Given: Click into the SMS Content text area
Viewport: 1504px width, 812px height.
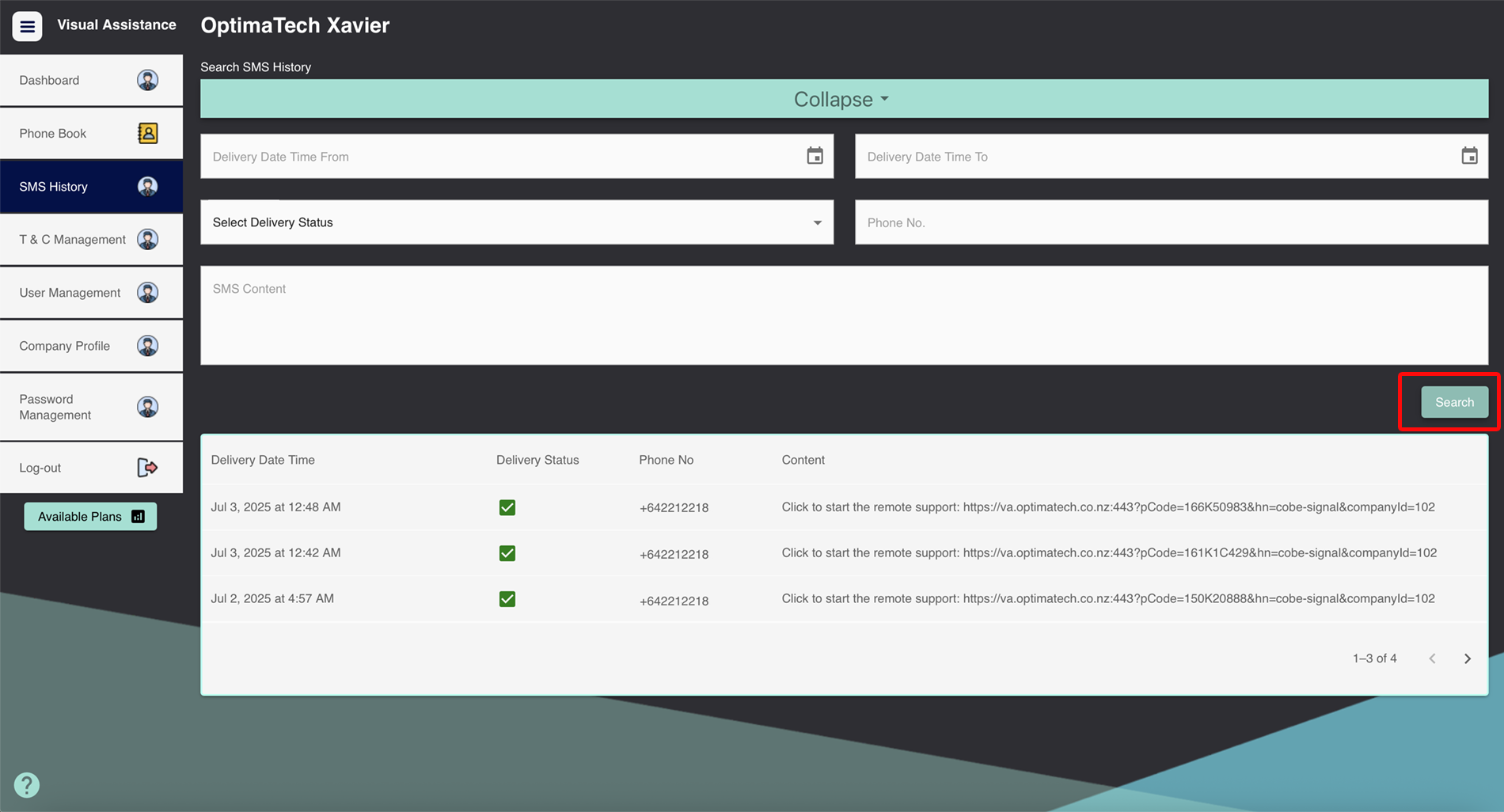Looking at the screenshot, I should (844, 315).
